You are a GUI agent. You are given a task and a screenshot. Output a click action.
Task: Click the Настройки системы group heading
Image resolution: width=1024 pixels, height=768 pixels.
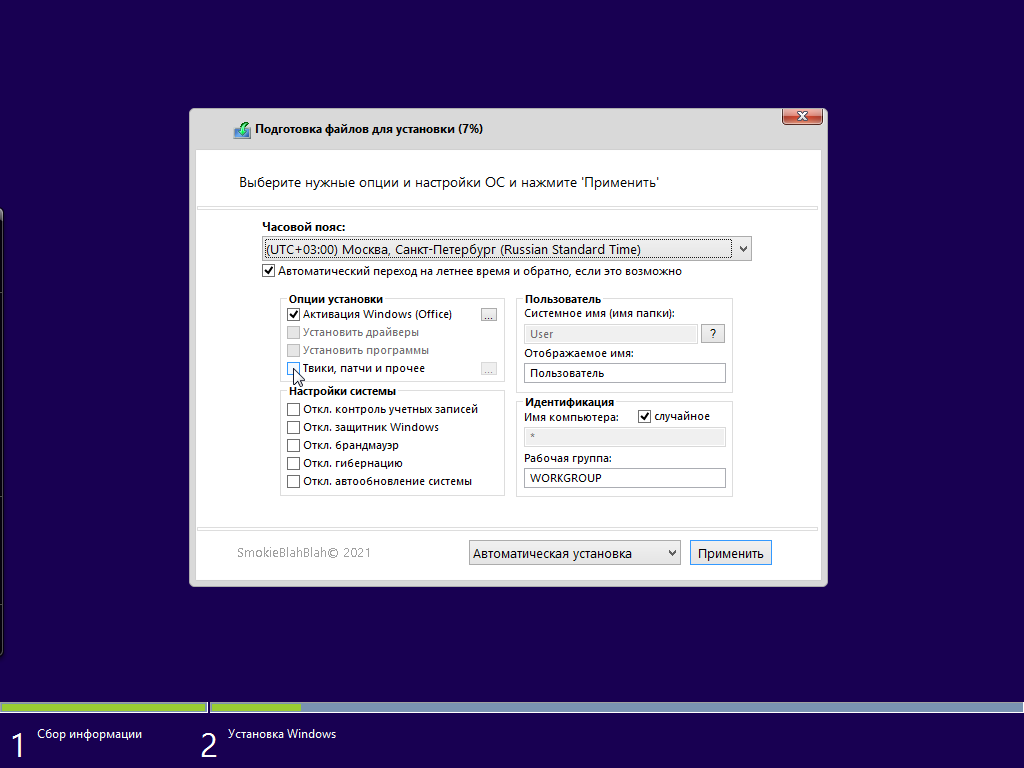(342, 391)
